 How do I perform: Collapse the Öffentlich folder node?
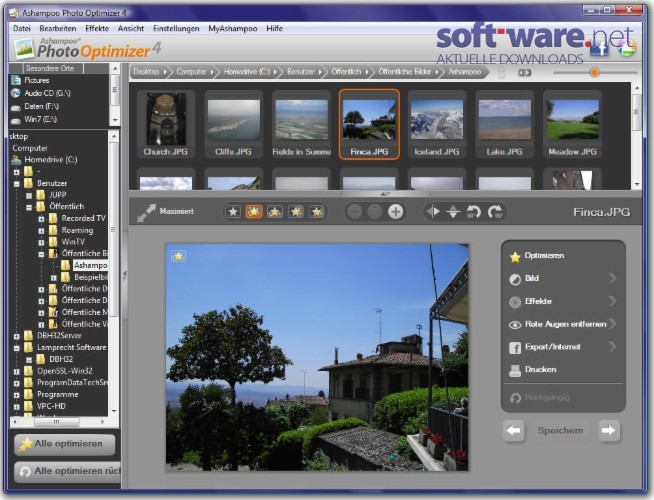pos(29,207)
